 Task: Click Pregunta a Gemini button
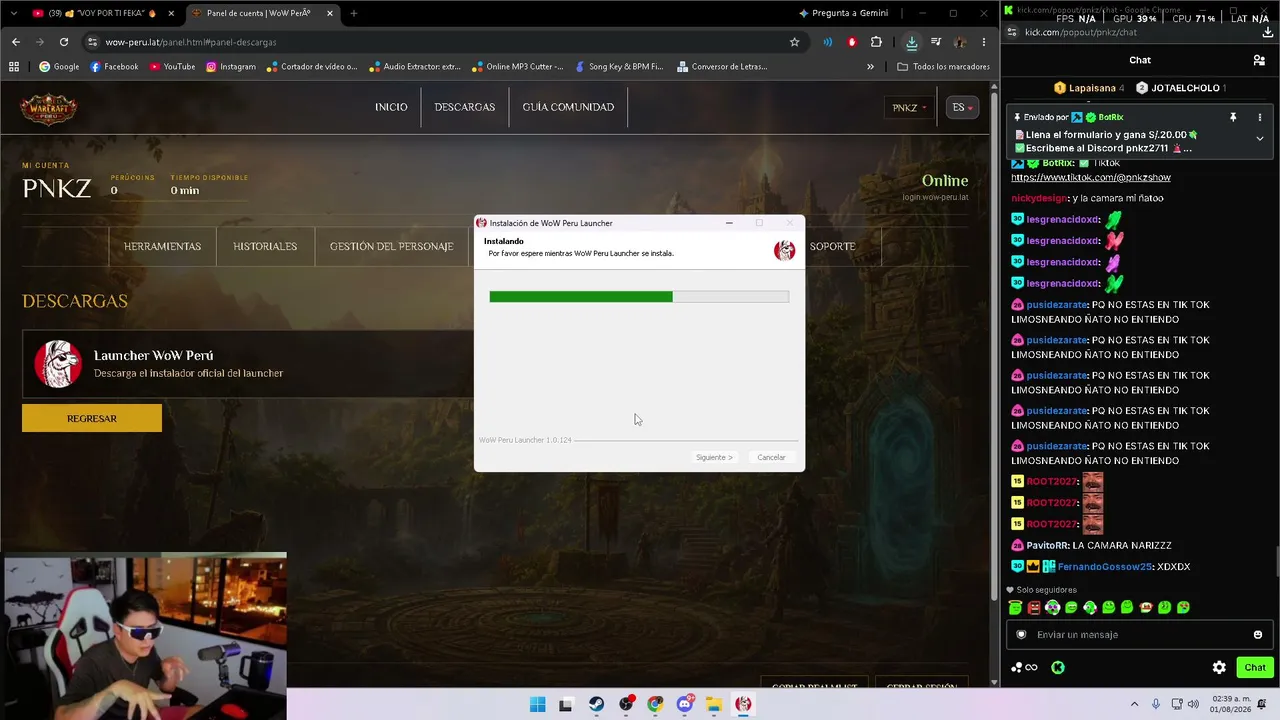843,13
